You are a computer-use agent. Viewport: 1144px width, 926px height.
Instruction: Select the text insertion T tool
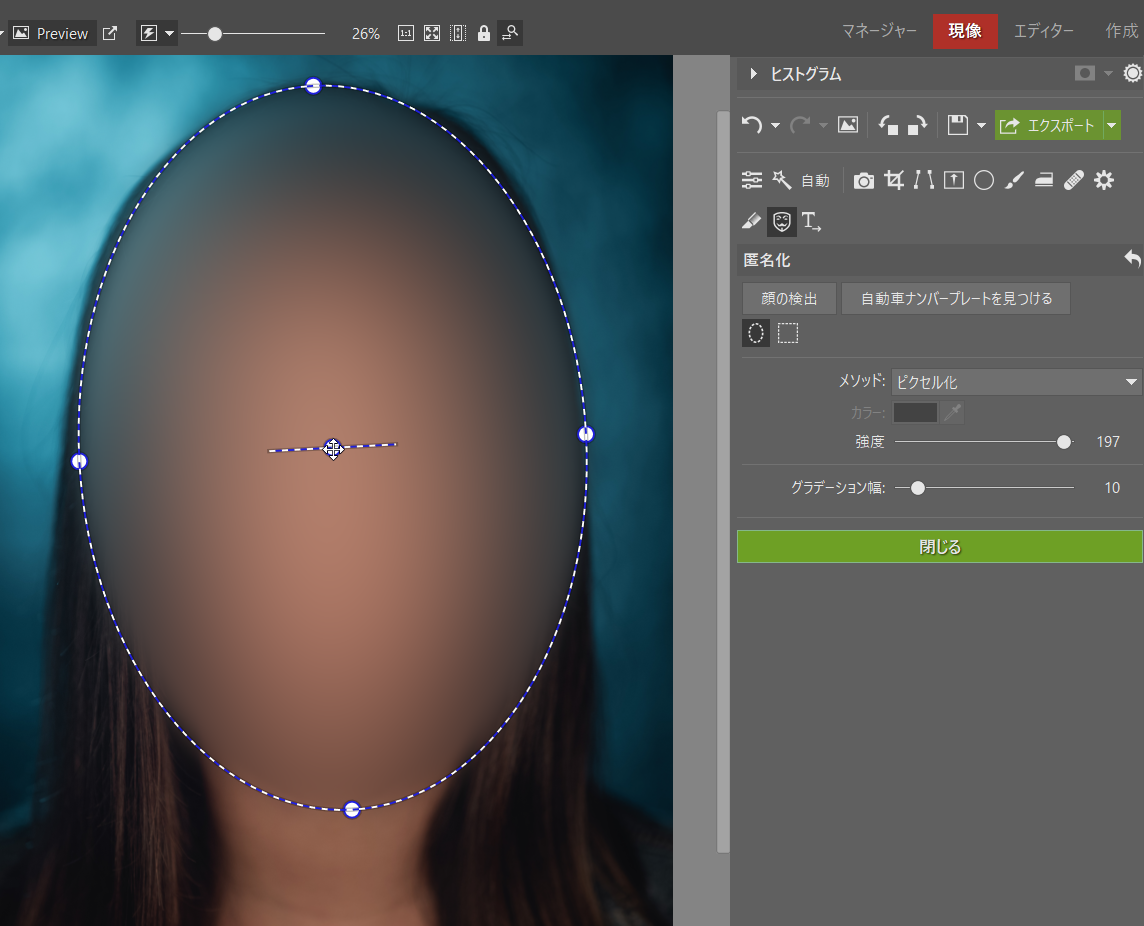[811, 221]
